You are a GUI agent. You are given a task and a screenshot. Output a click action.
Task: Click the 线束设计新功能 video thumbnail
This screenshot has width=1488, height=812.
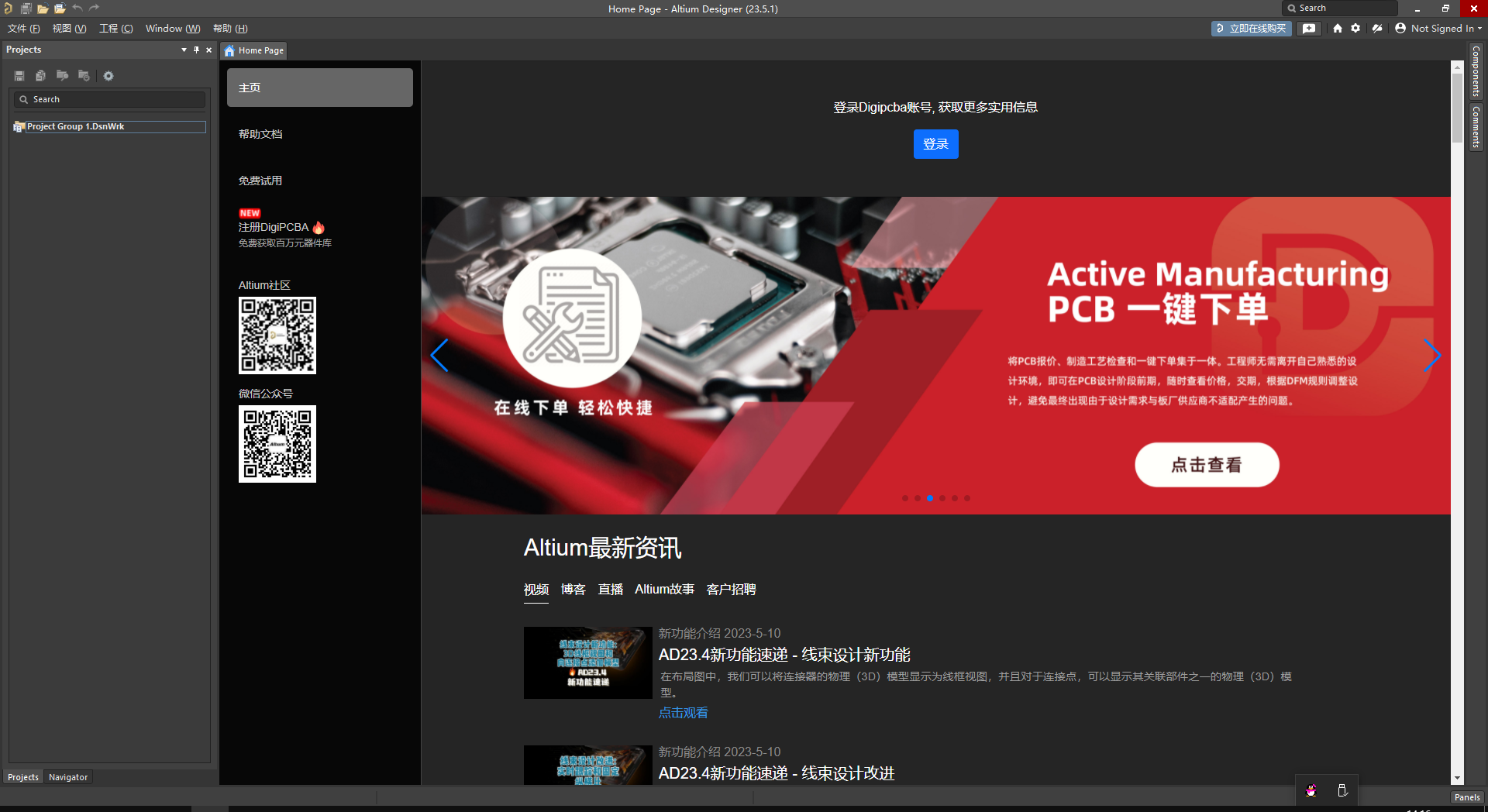tap(588, 662)
